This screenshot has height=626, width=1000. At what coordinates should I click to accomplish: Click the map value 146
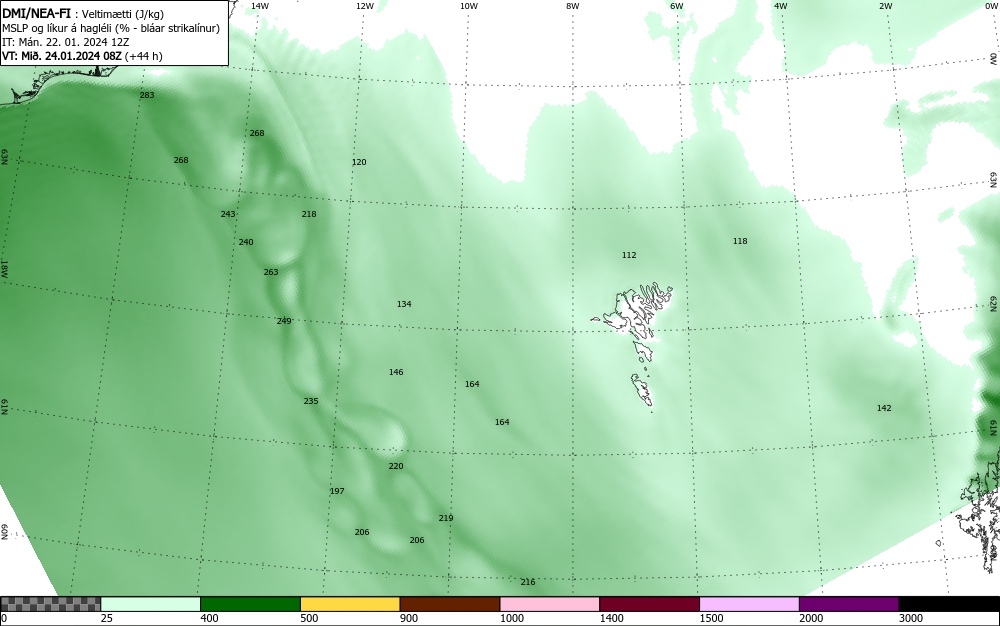[x=396, y=372]
